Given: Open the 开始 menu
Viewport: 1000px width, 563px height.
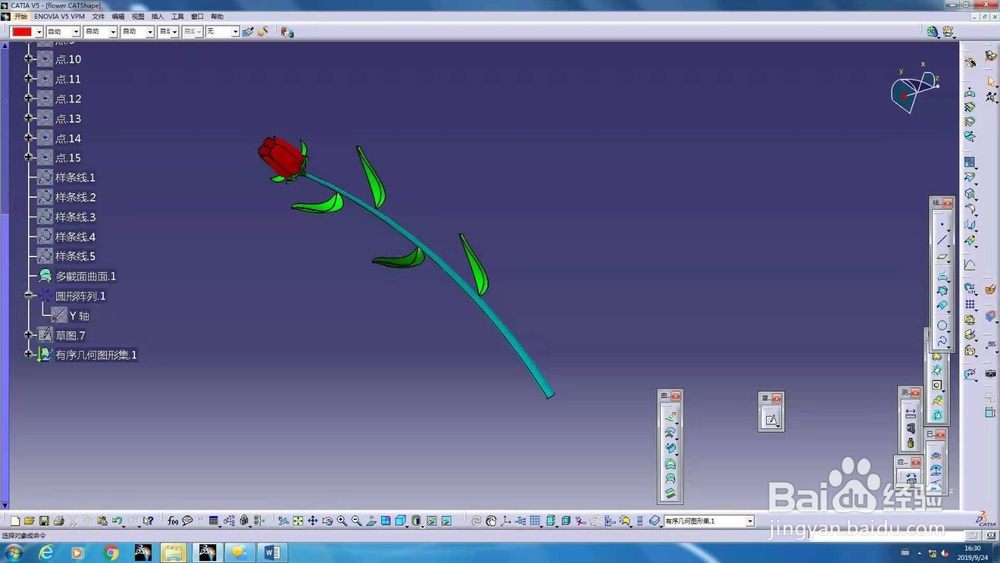Looking at the screenshot, I should pos(20,17).
